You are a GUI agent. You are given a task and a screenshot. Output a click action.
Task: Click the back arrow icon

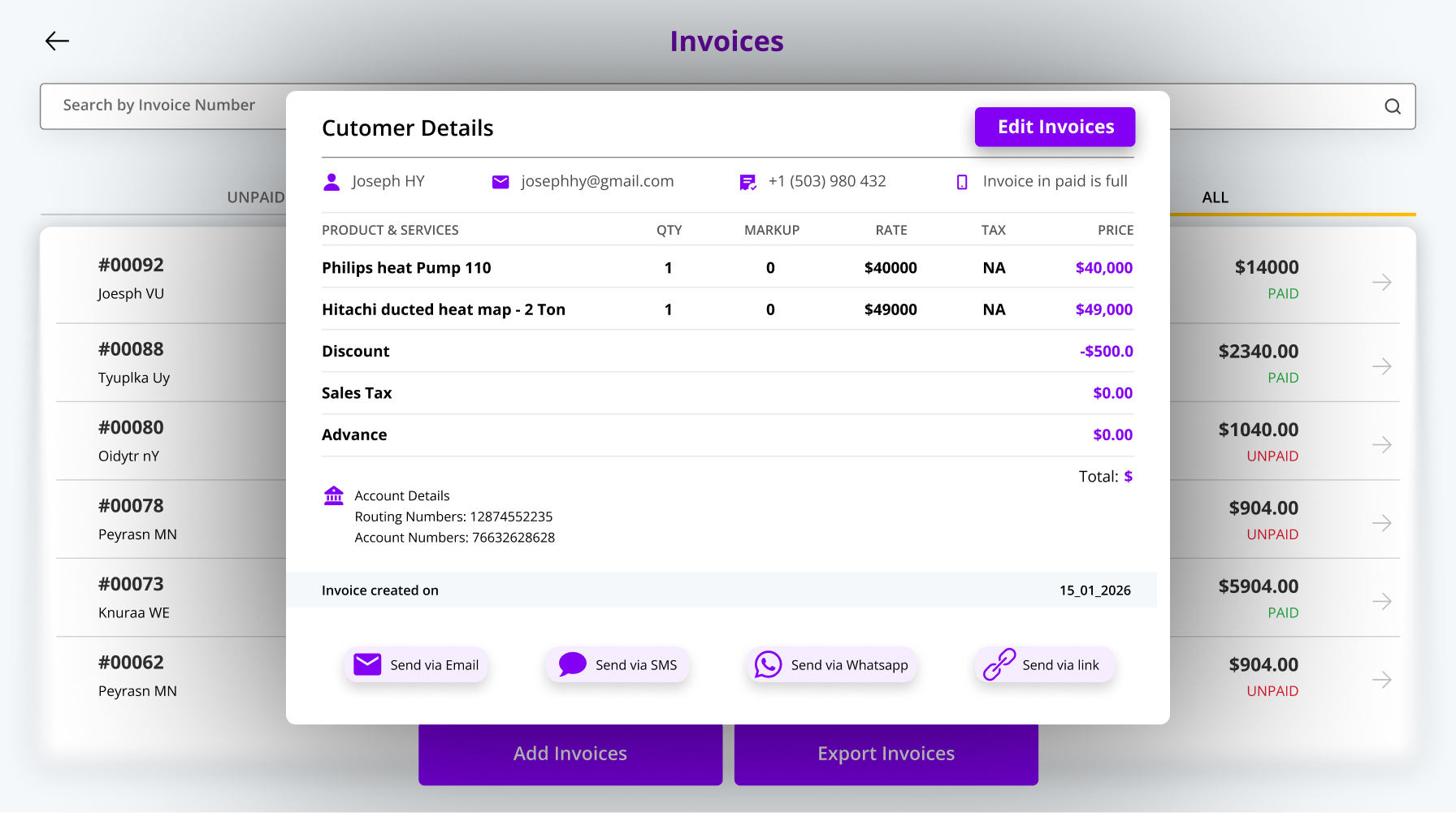click(x=57, y=41)
